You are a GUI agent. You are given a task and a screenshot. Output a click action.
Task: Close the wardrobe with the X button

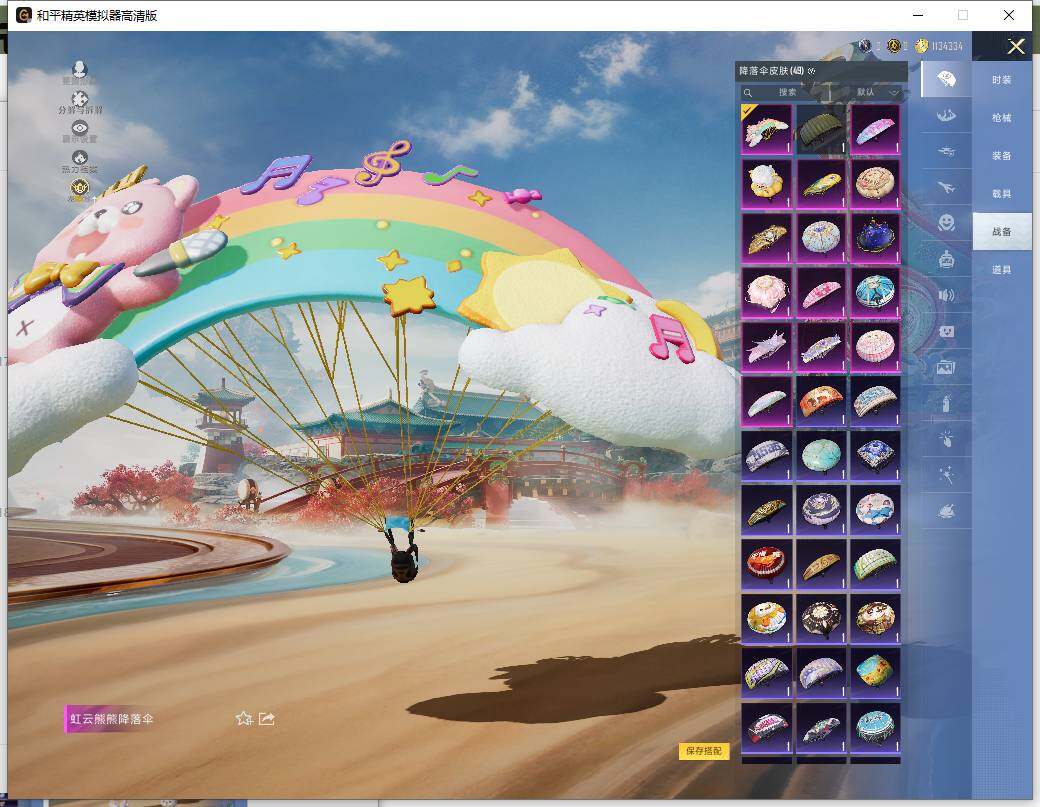[x=1016, y=47]
